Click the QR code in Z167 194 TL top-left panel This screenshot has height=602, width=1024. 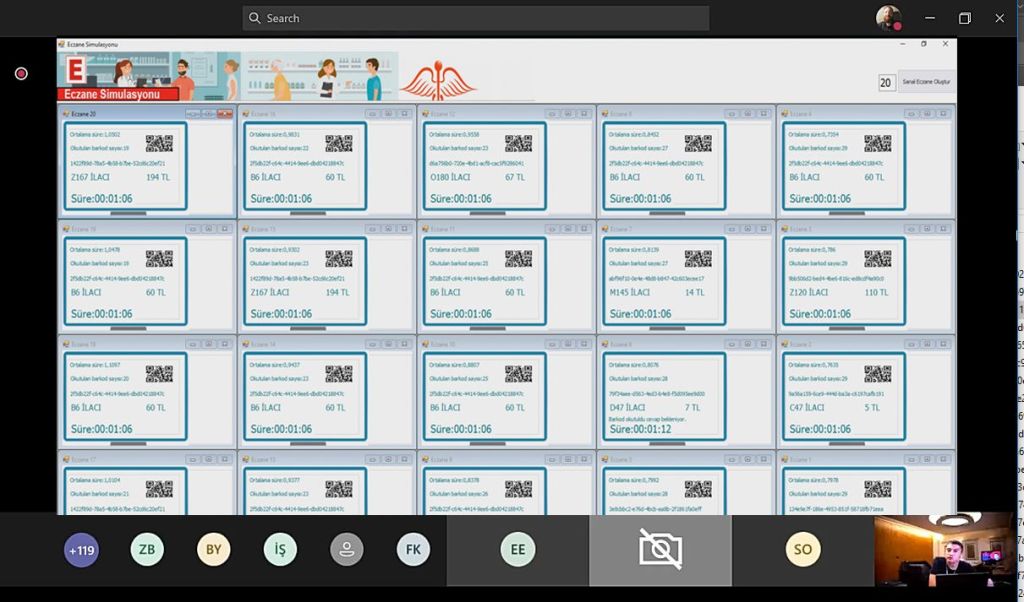tap(159, 143)
